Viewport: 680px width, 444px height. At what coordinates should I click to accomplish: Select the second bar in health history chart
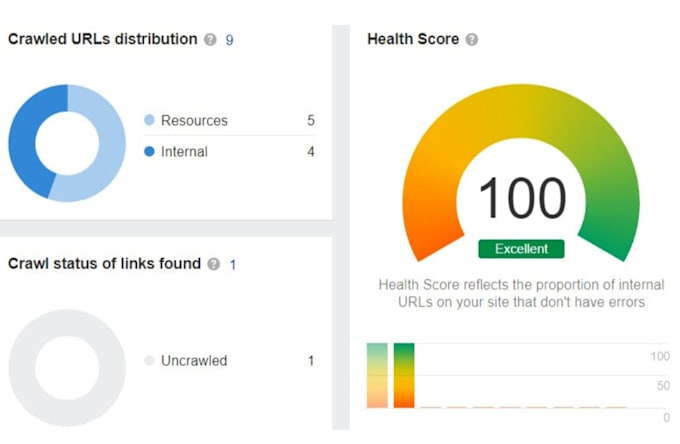pos(404,375)
